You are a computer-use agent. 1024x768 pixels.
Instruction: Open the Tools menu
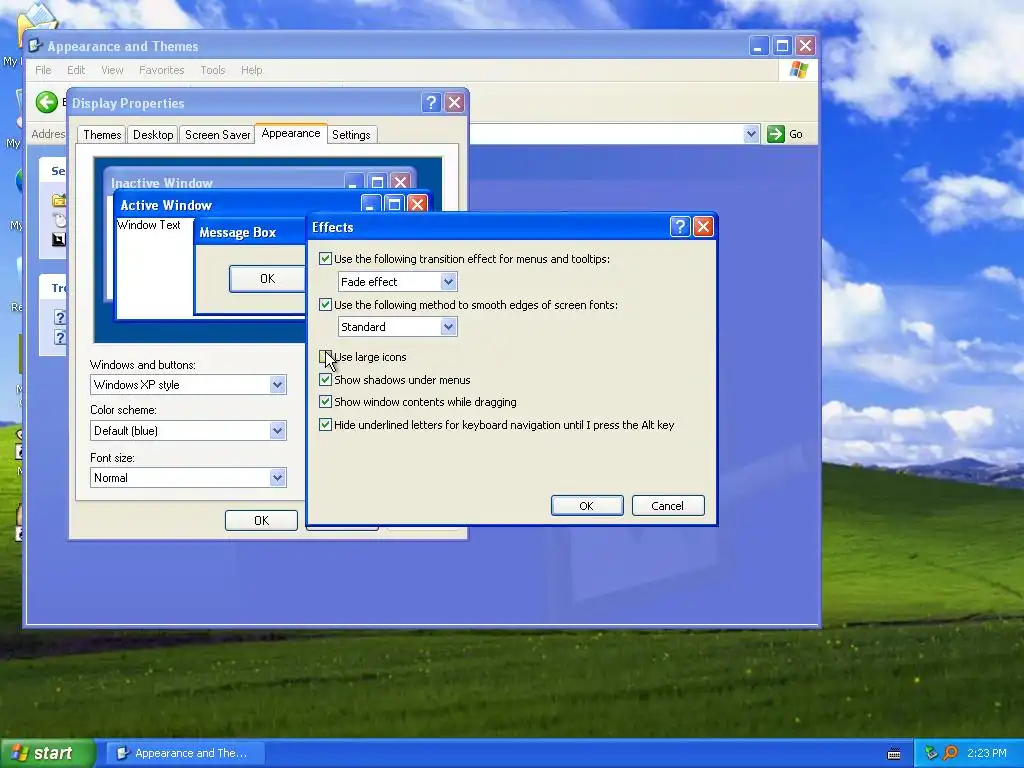coord(212,70)
